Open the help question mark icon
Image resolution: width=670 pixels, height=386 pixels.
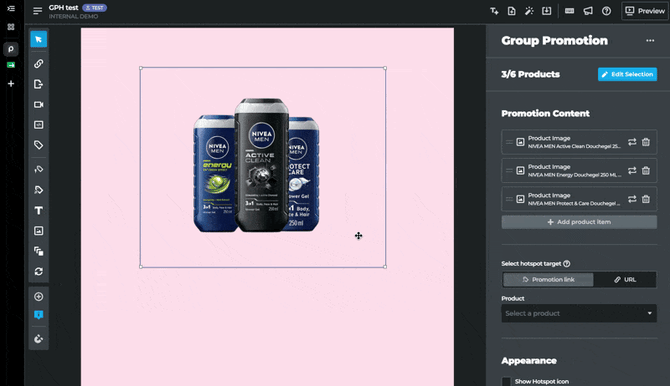coord(606,11)
